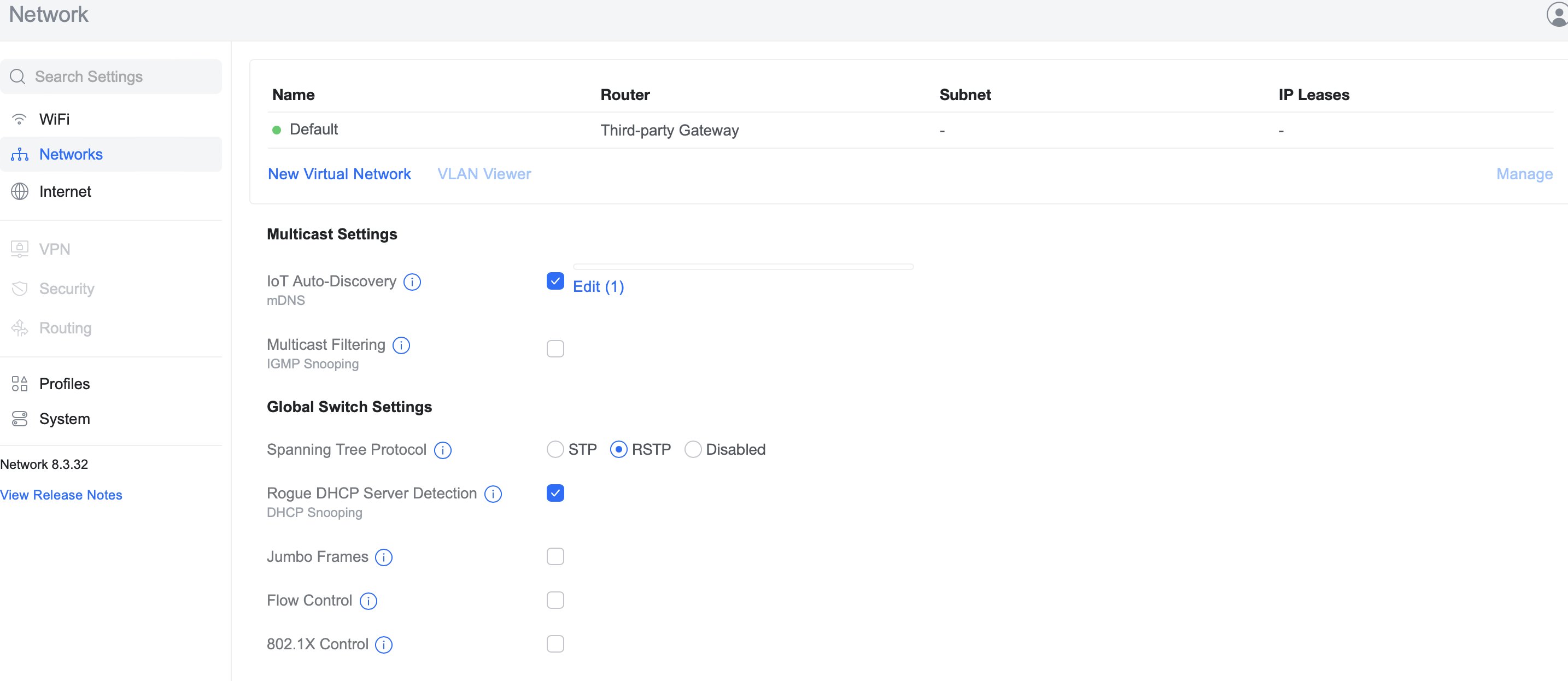Screen dimensions: 1568x681
Task: Open Rogue DHCP Server Detection info icon
Action: click(493, 494)
